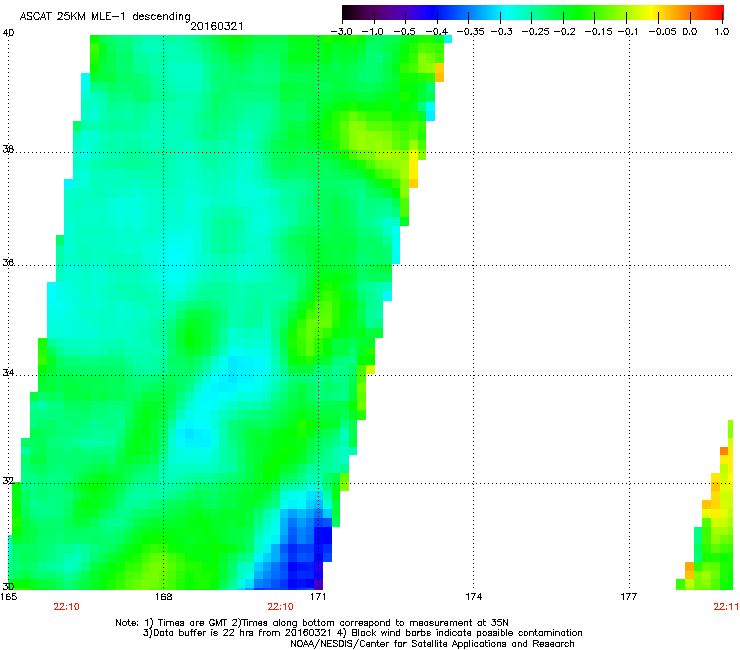Click the ASCAT 25KM MLE-1 descending title
The height and width of the screenshot is (650, 740).
(x=105, y=16)
